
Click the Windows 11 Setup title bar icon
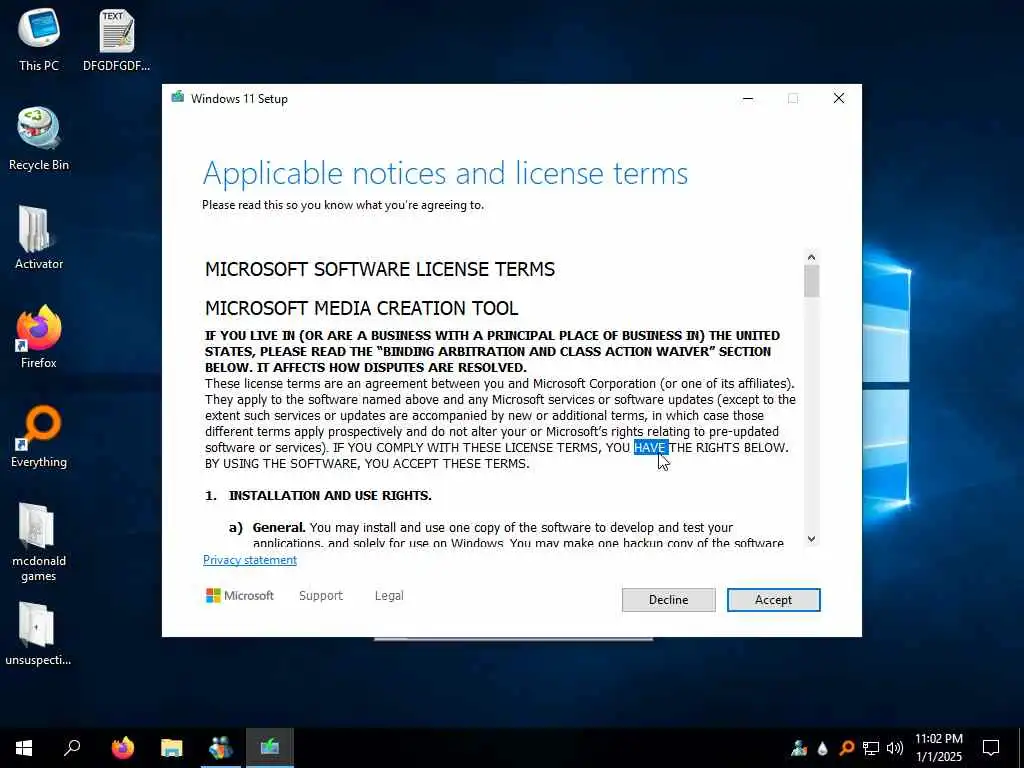178,98
